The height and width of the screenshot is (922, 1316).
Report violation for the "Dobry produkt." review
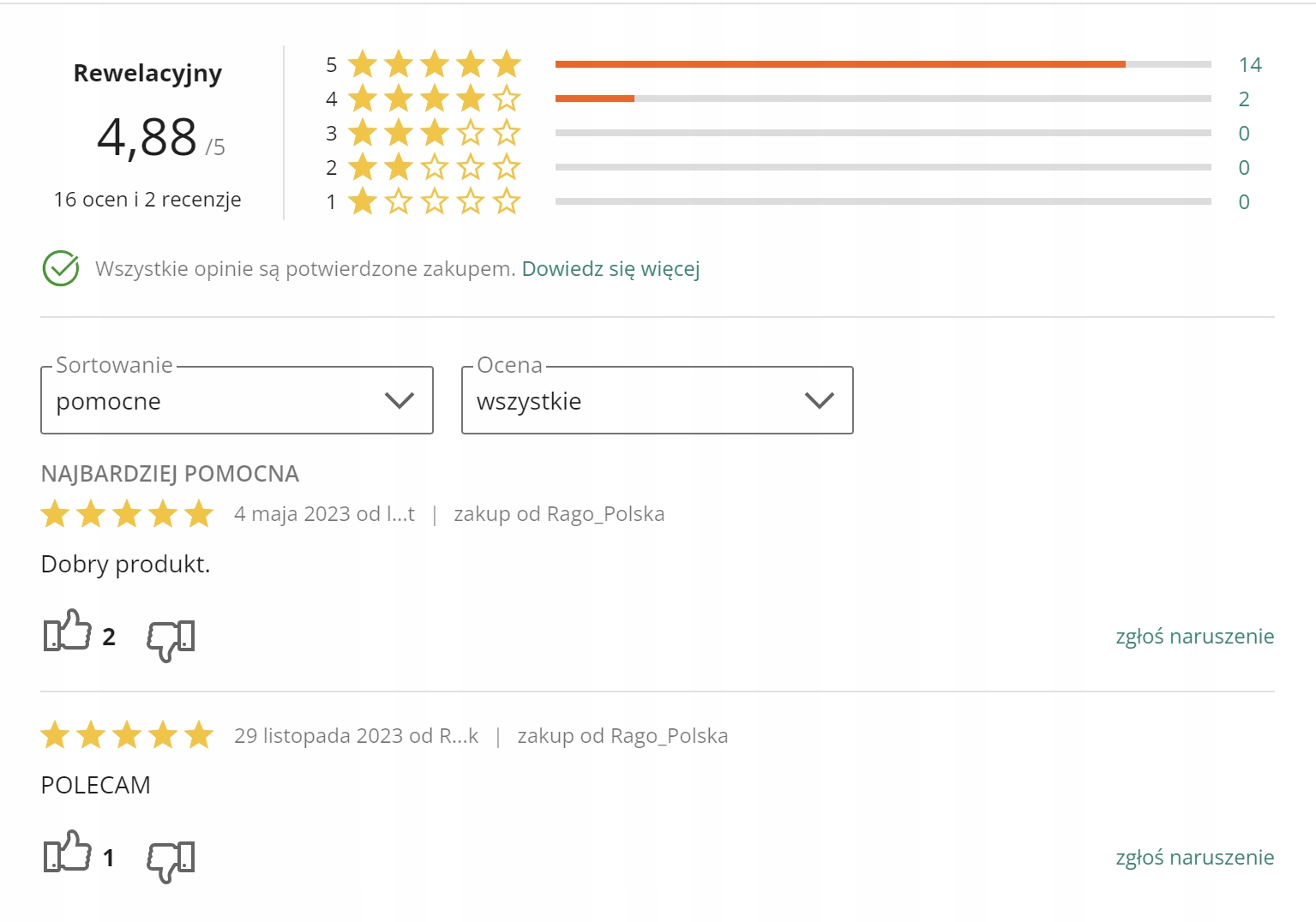pos(1194,637)
